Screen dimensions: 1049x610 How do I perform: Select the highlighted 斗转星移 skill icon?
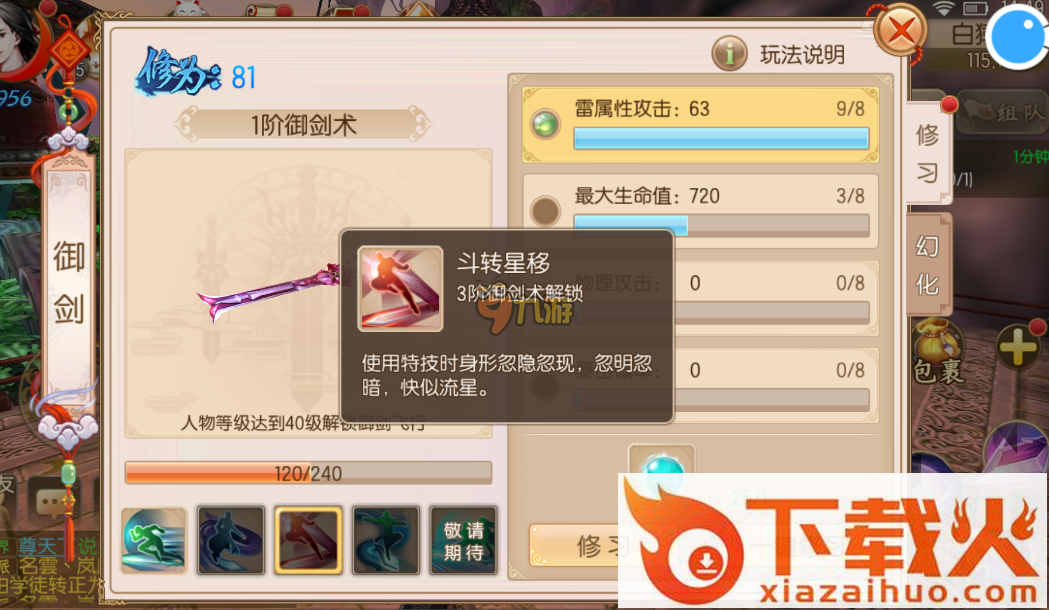click(x=308, y=540)
